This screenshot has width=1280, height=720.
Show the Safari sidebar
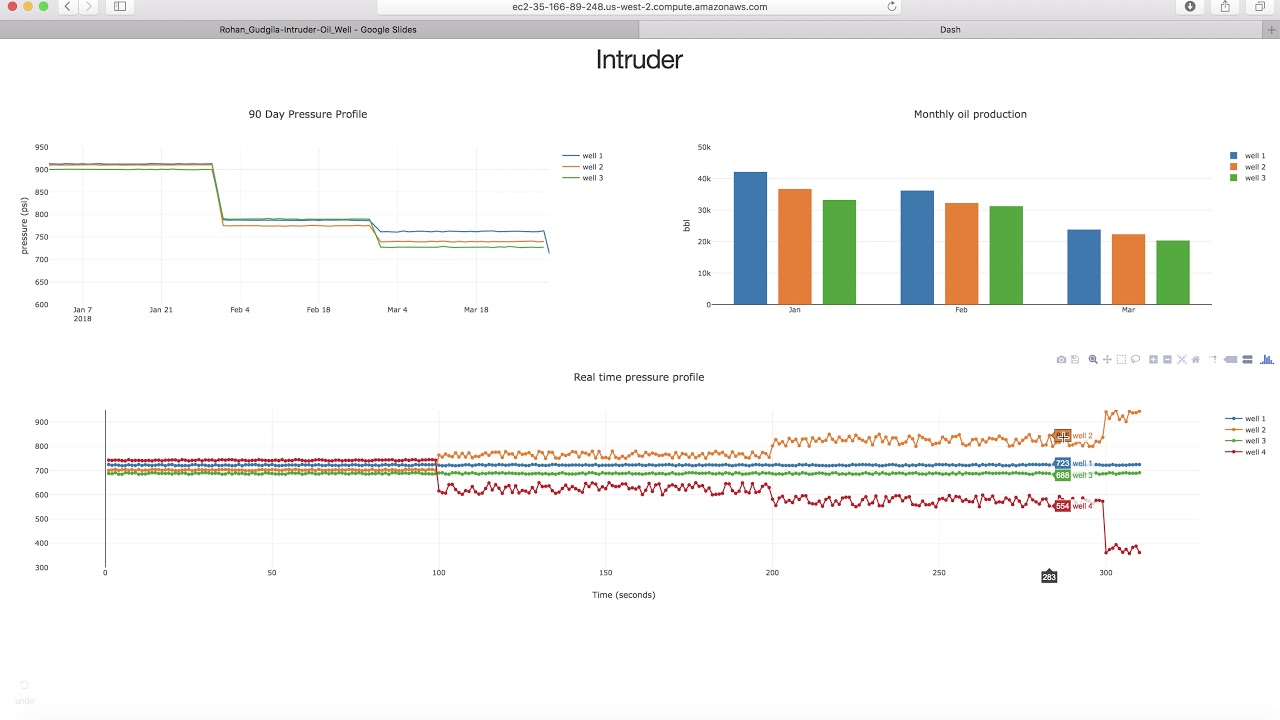coord(120,7)
